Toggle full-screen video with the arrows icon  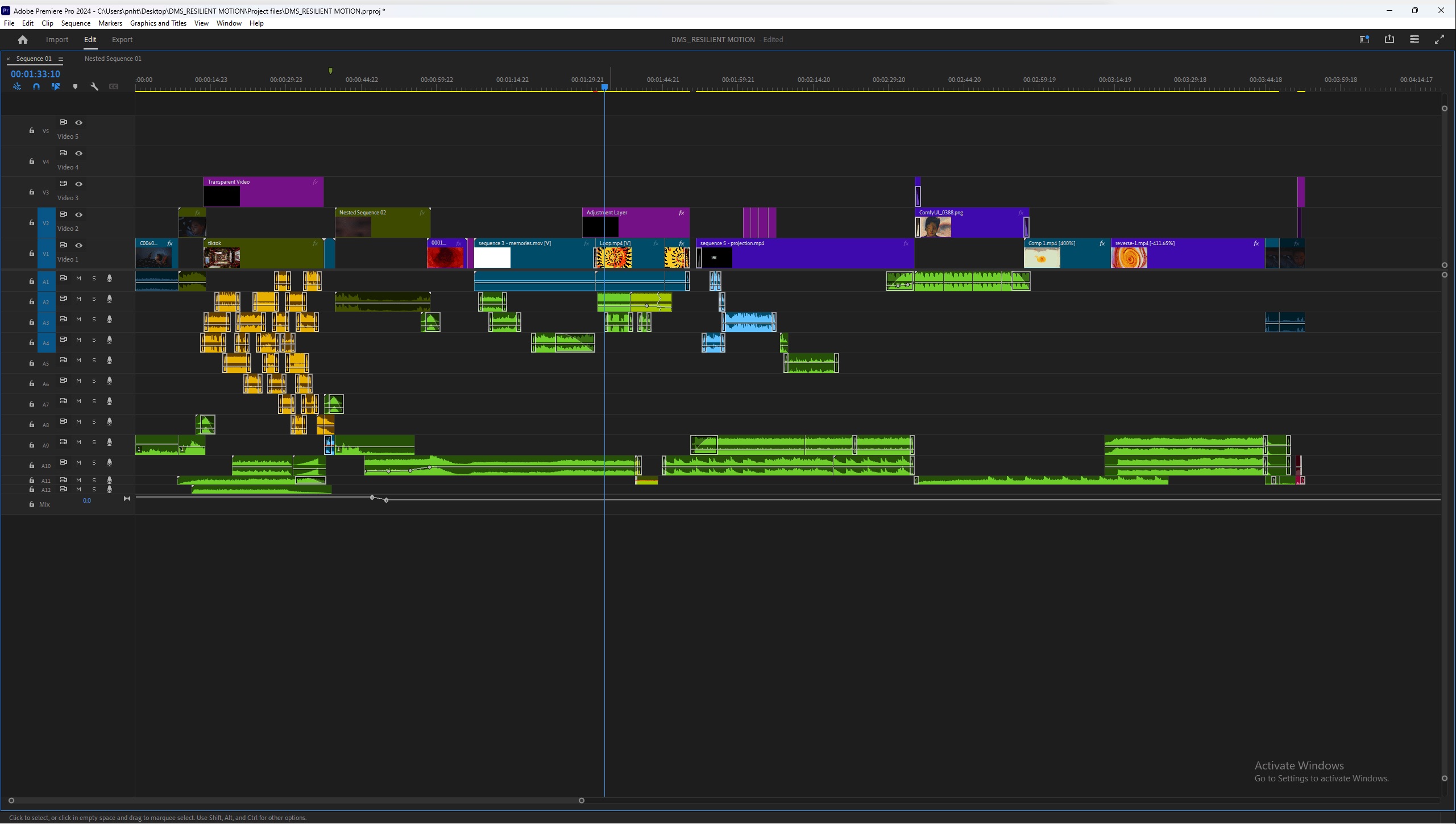[1439, 39]
